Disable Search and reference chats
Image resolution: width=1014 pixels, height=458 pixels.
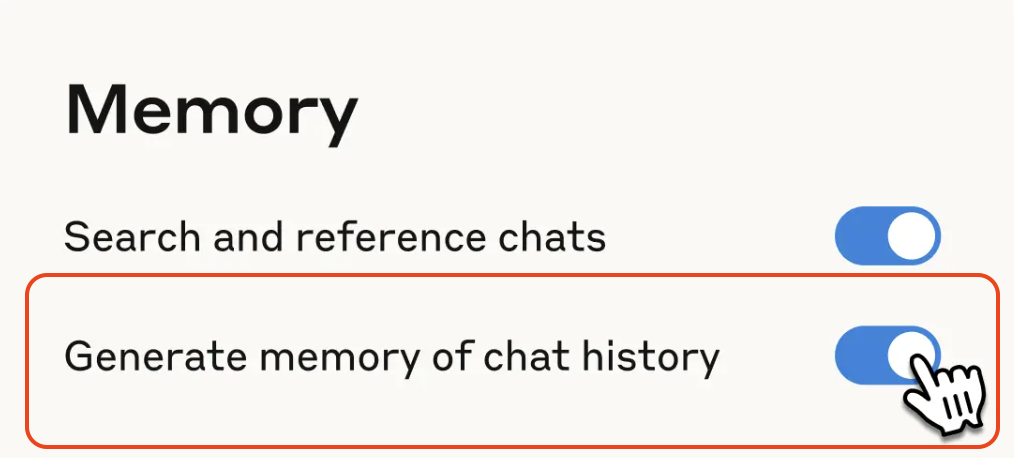[x=887, y=235]
